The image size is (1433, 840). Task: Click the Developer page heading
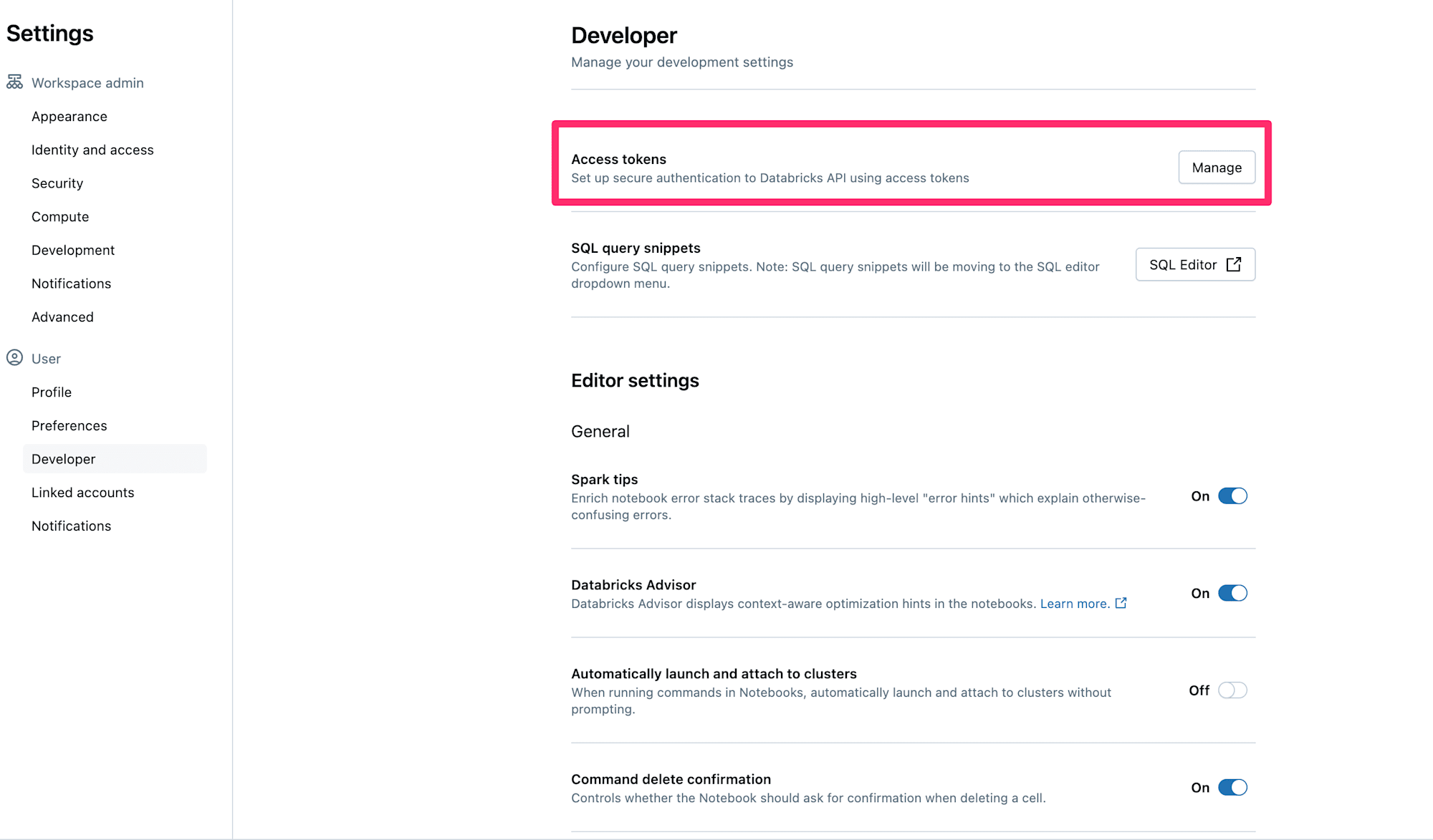coord(624,35)
